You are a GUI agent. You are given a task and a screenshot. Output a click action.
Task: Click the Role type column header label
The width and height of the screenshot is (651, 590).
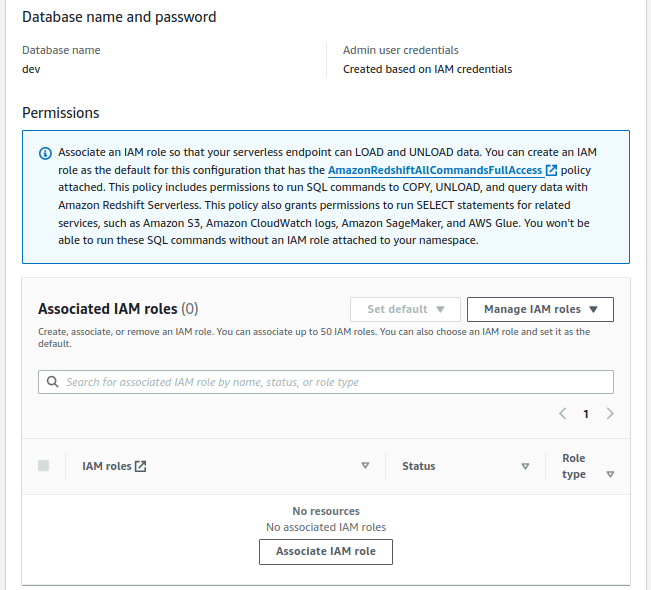pos(574,466)
